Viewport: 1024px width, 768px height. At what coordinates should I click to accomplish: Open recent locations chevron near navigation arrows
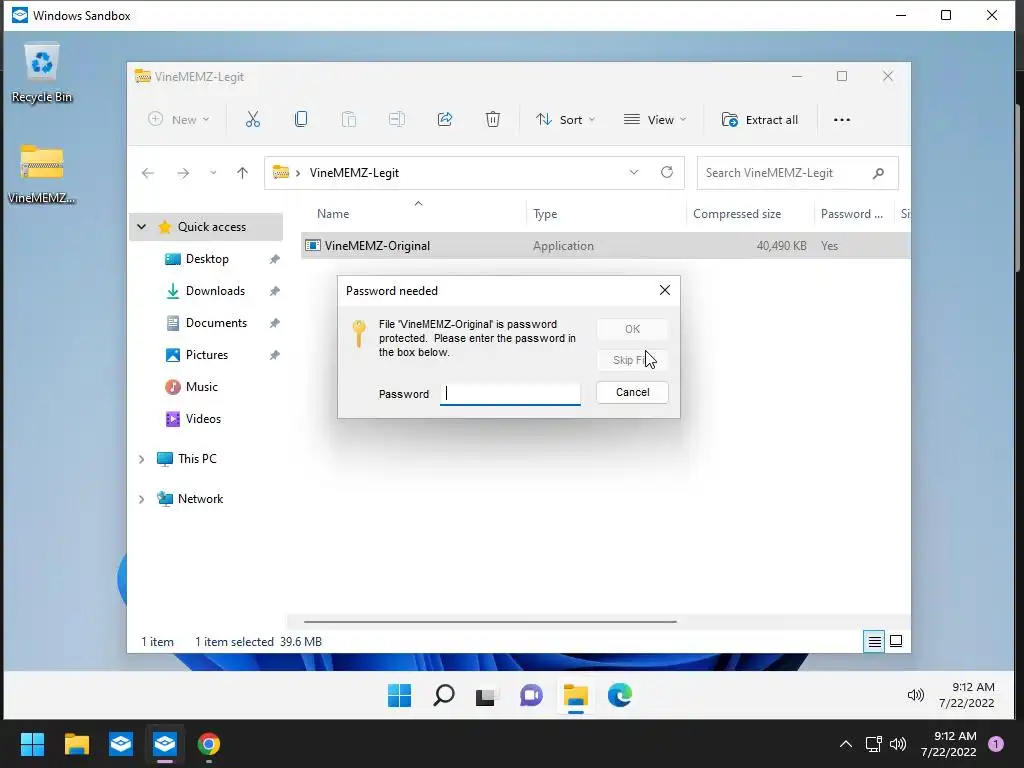[x=213, y=173]
